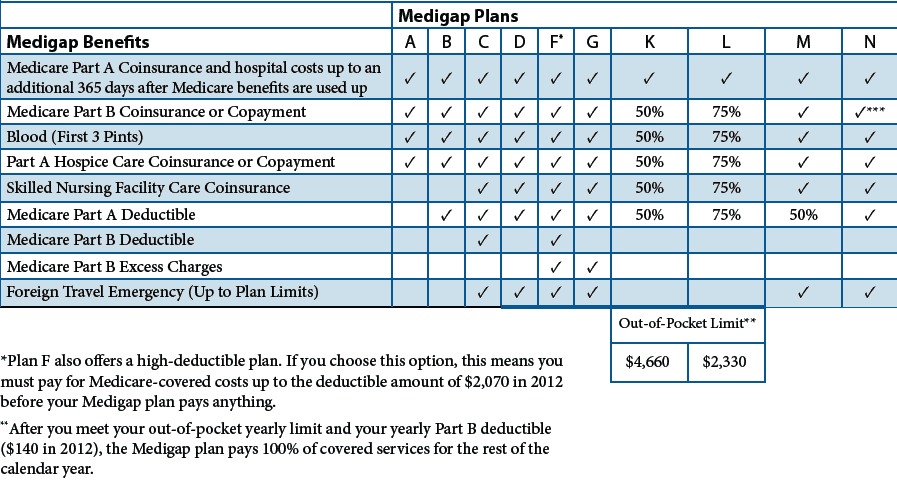
Task: Click the Part A Deductible checkmark under Plan B
Action: click(446, 215)
